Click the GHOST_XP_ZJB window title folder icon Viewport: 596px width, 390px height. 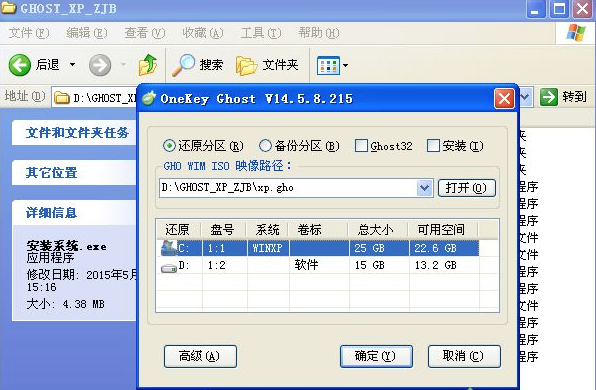[x=8, y=8]
